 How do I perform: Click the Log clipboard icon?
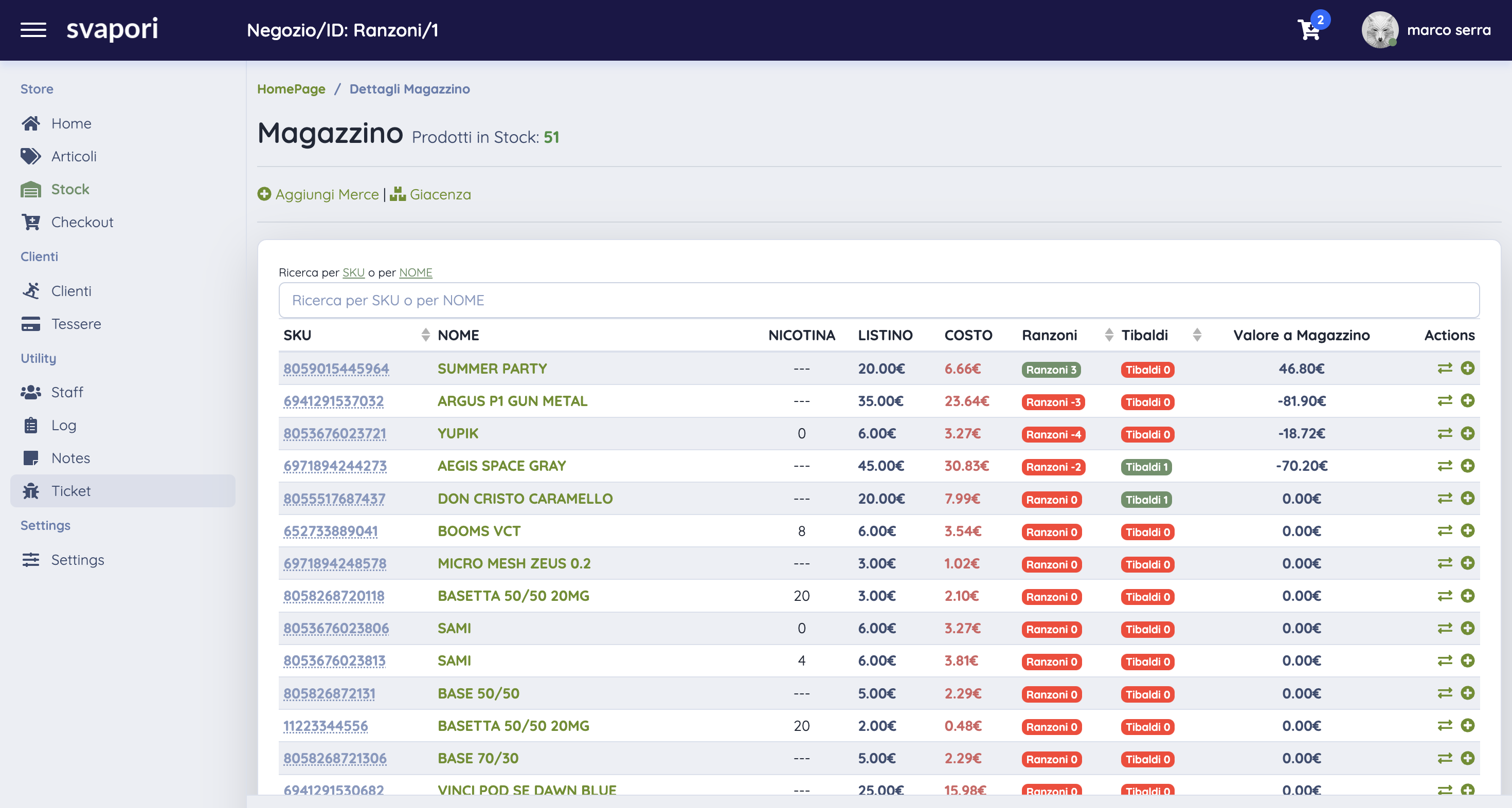point(31,425)
